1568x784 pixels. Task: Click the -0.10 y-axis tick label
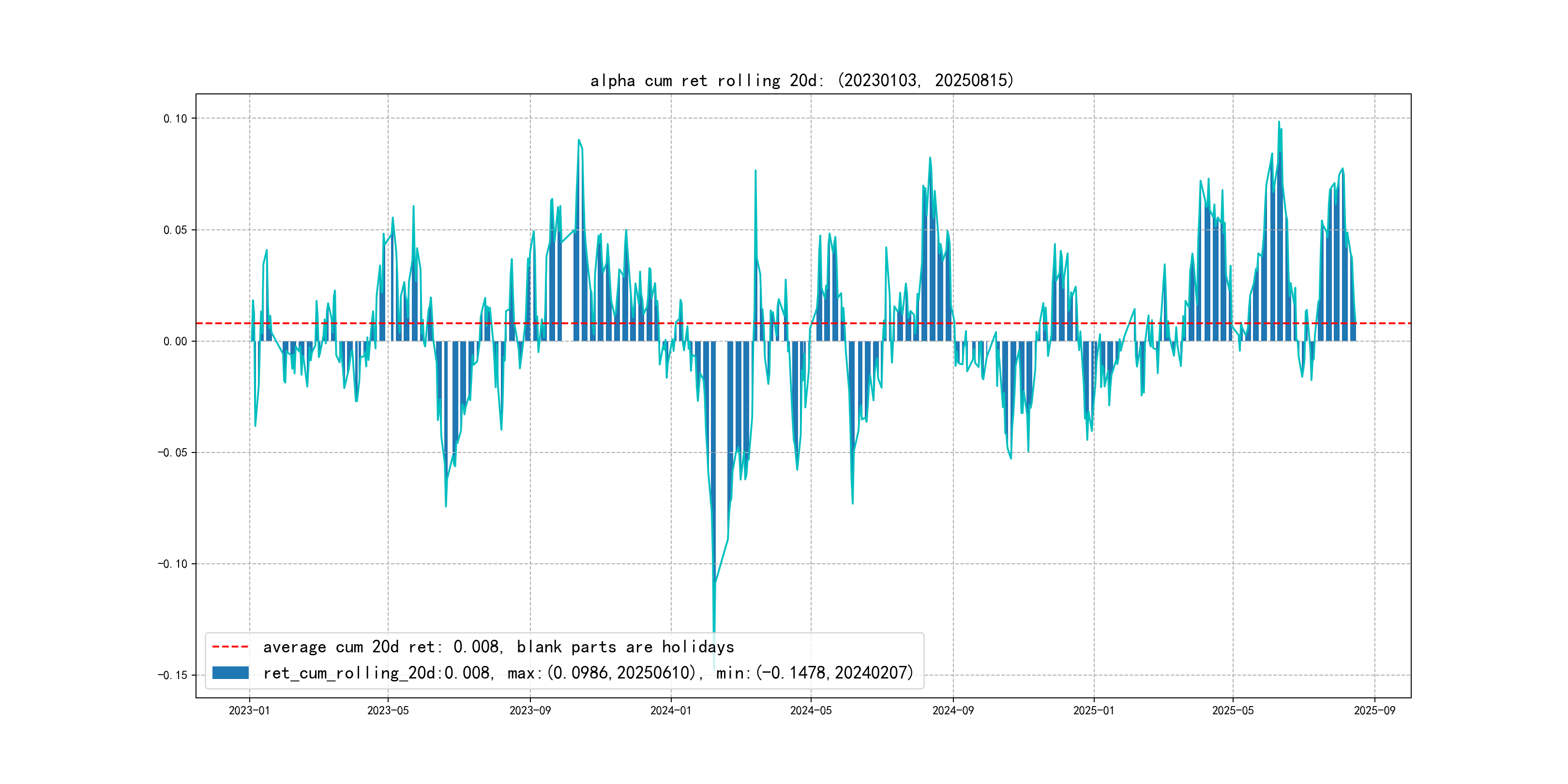(x=172, y=564)
